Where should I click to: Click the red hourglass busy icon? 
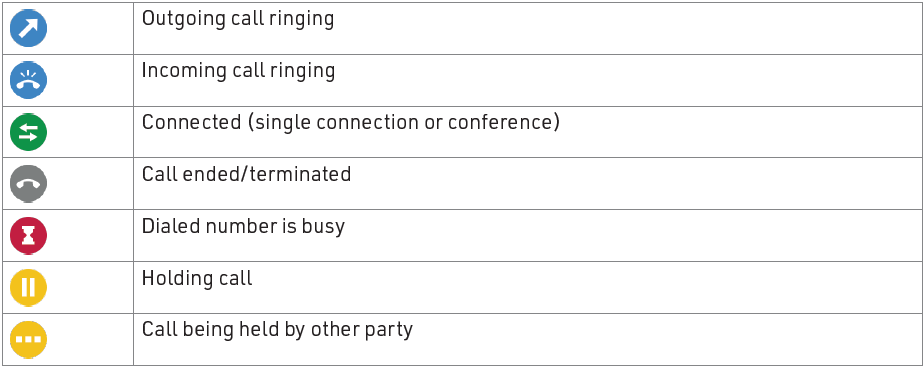[28, 235]
